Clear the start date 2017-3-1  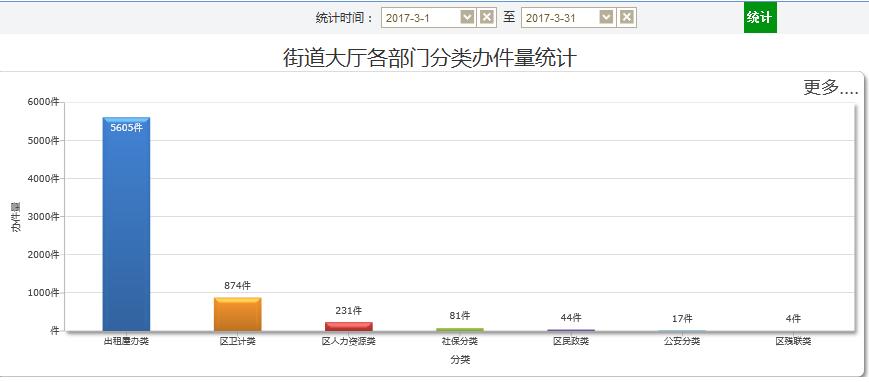pyautogui.click(x=487, y=18)
